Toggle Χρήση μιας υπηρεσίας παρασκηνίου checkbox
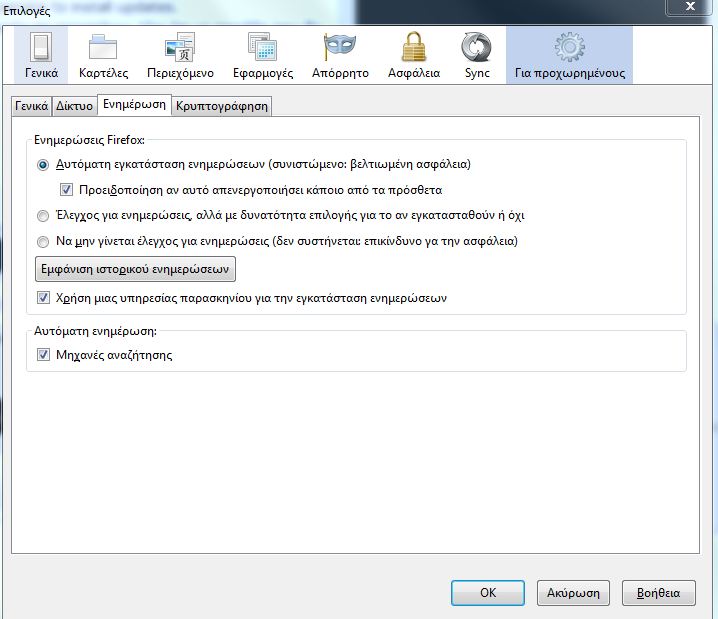Image resolution: width=718 pixels, height=619 pixels. 44,298
